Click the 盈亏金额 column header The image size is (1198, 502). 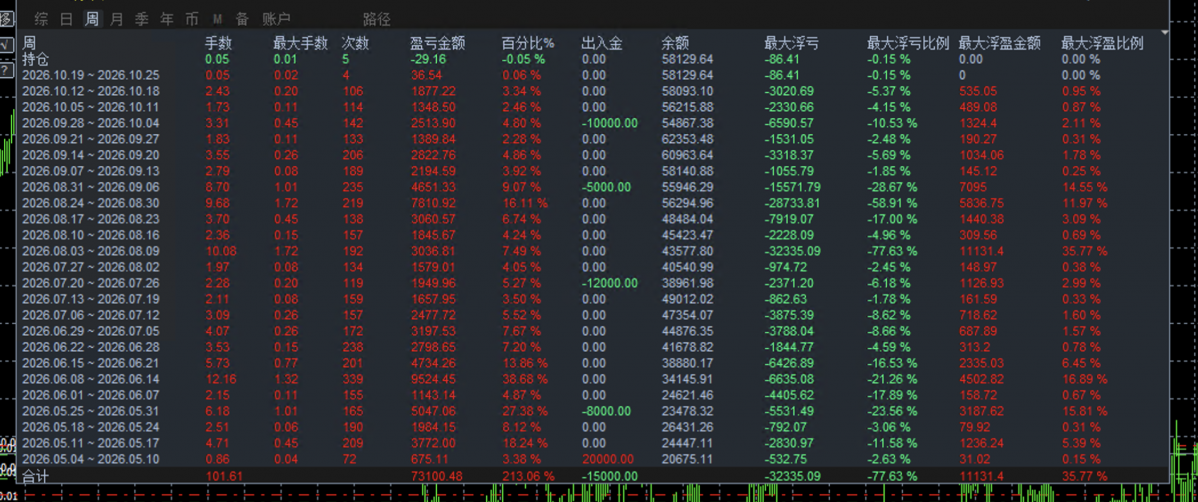437,44
